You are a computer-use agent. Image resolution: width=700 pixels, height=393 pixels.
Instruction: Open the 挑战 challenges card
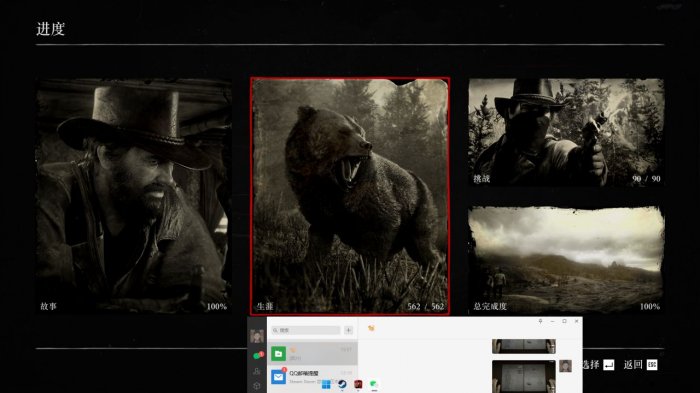coord(566,132)
